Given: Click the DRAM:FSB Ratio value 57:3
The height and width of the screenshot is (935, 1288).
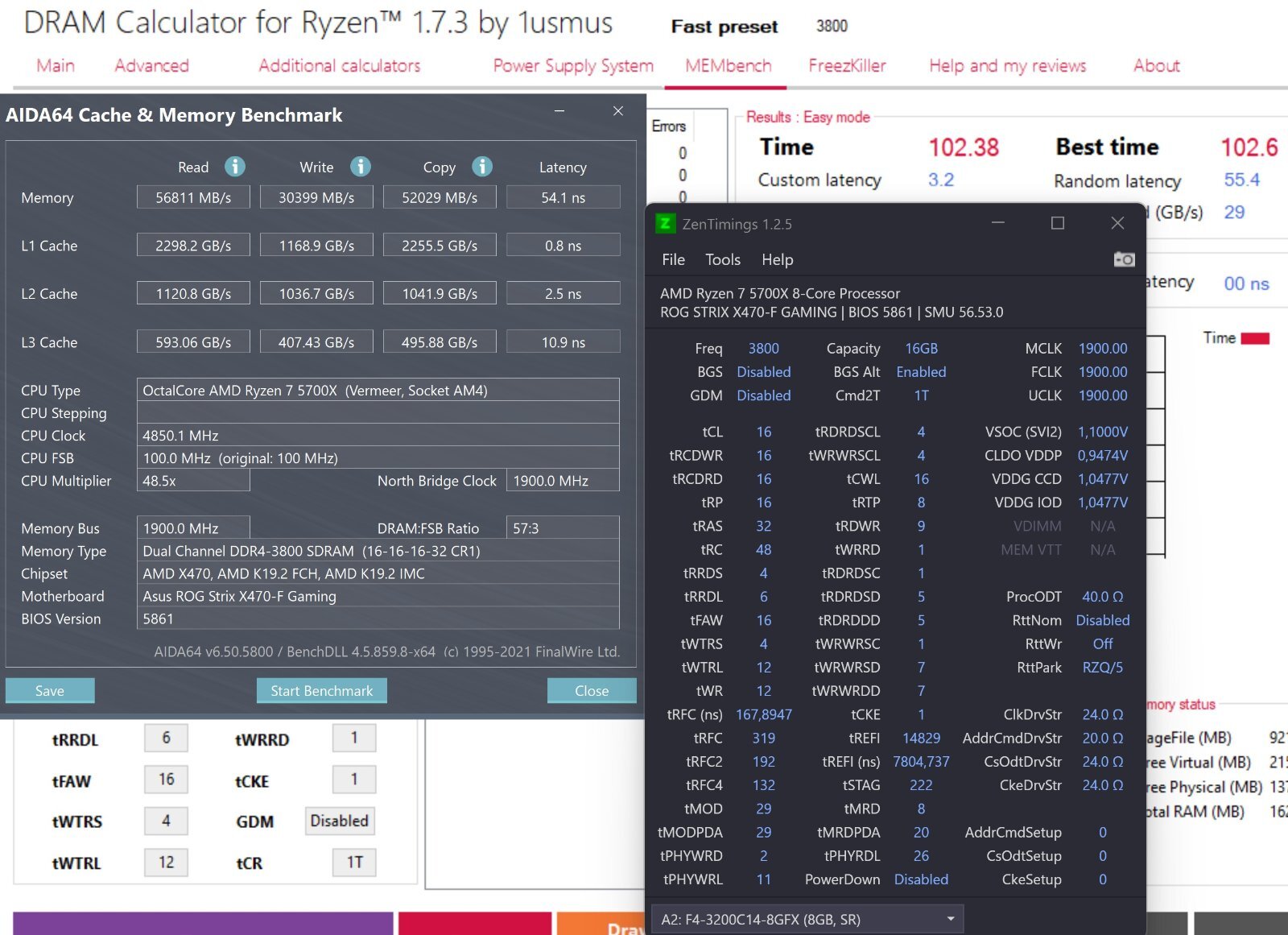Looking at the screenshot, I should pos(563,527).
